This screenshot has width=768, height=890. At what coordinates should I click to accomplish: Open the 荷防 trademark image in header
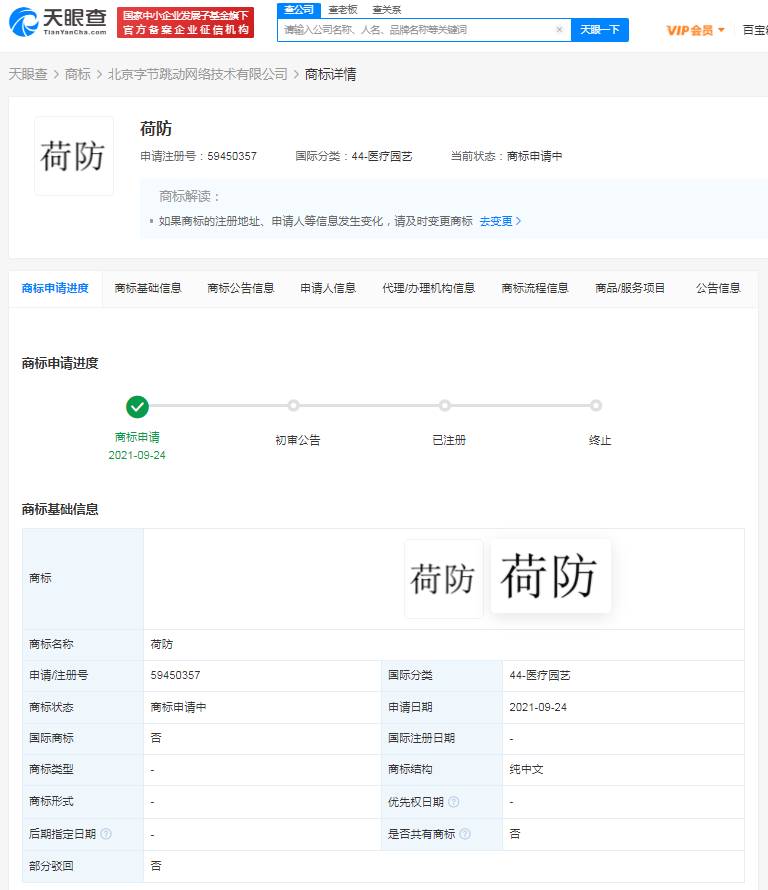[x=74, y=156]
